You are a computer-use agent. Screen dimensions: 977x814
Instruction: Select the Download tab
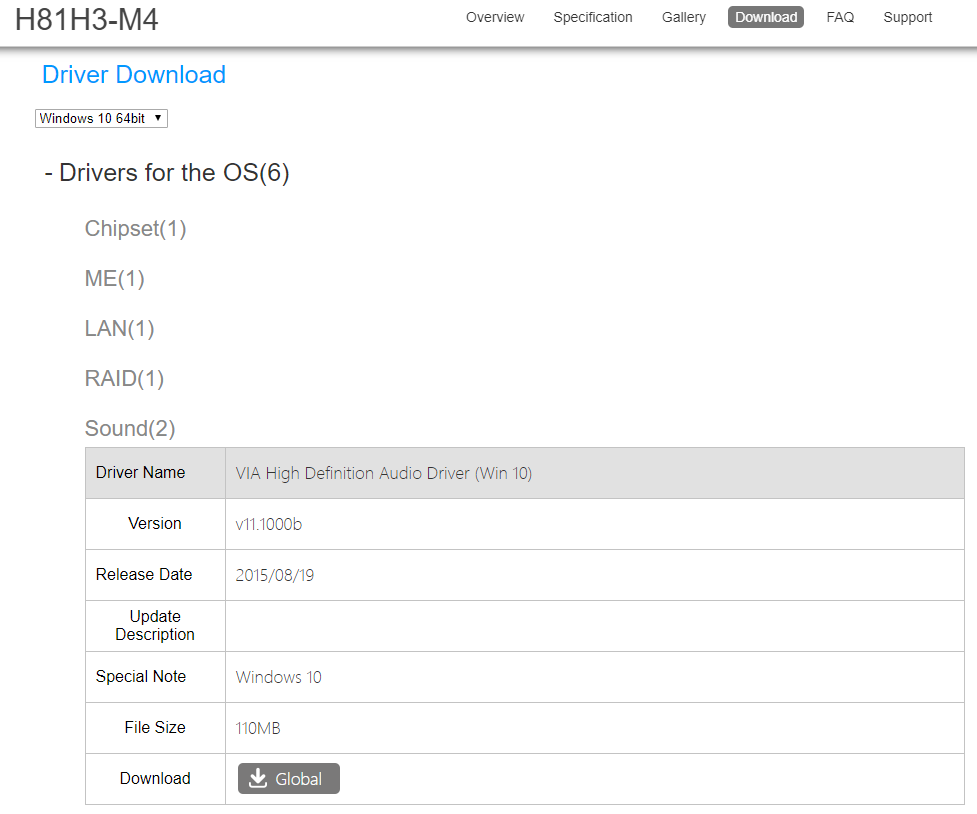(766, 17)
